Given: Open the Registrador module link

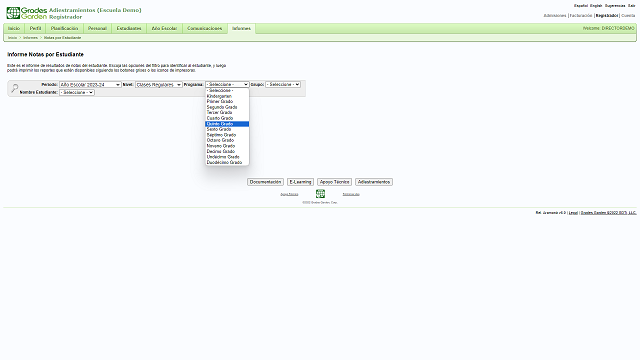Looking at the screenshot, I should [607, 16].
